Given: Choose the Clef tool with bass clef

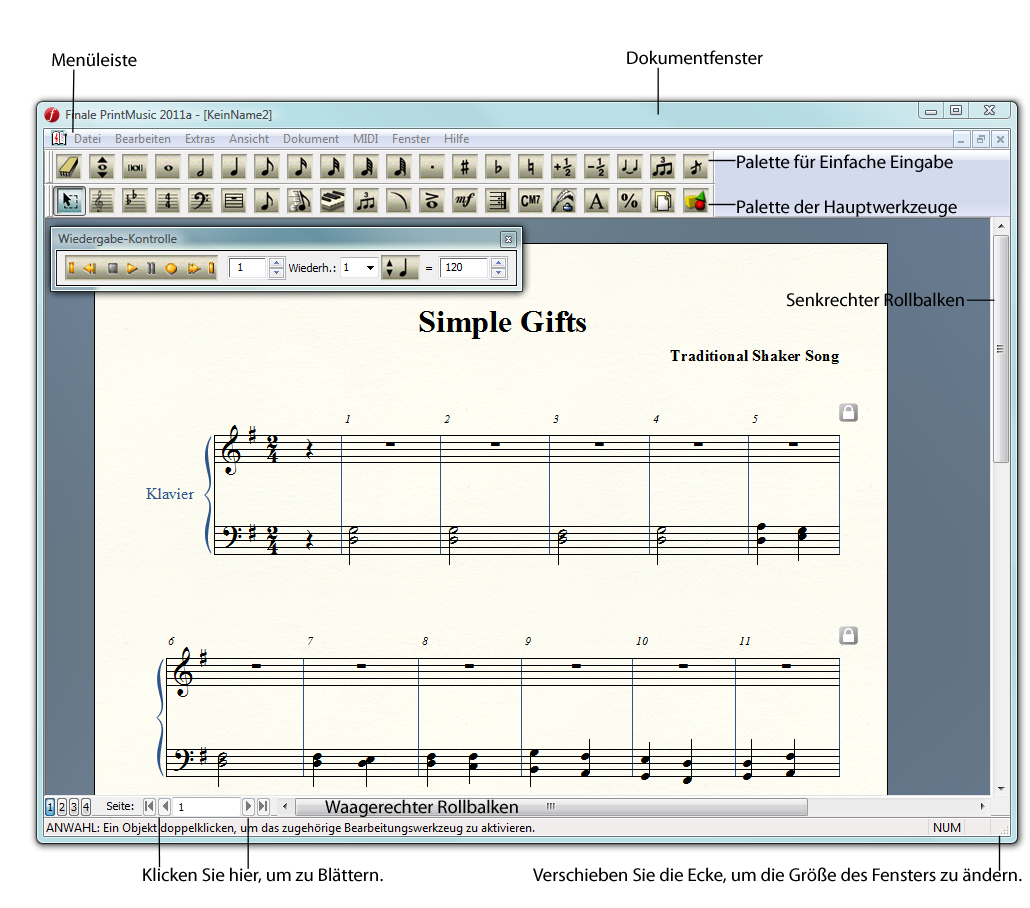Looking at the screenshot, I should tap(201, 201).
